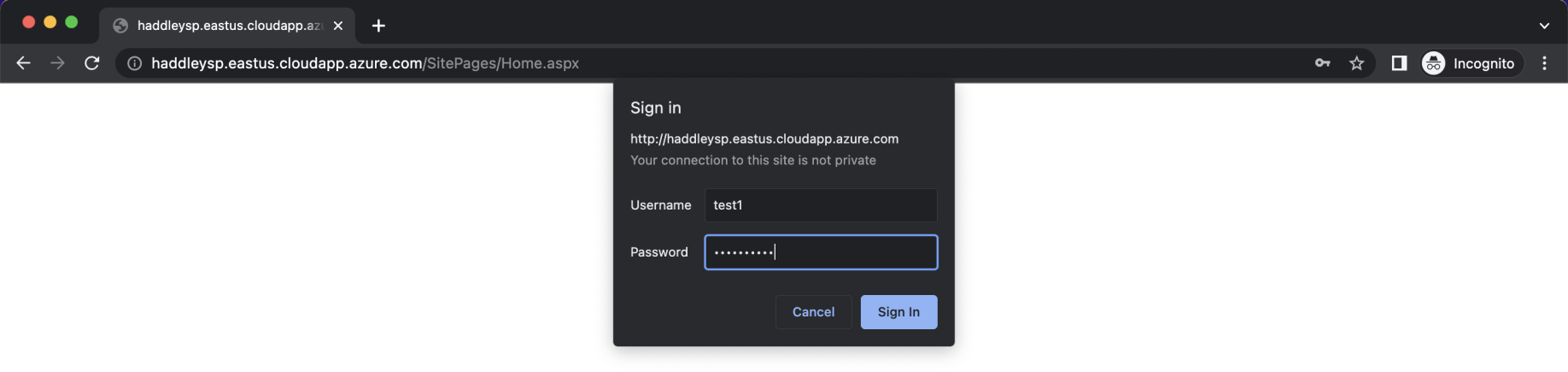Open the Incognito profile indicator
Screen dimensions: 1568x372
click(1471, 63)
